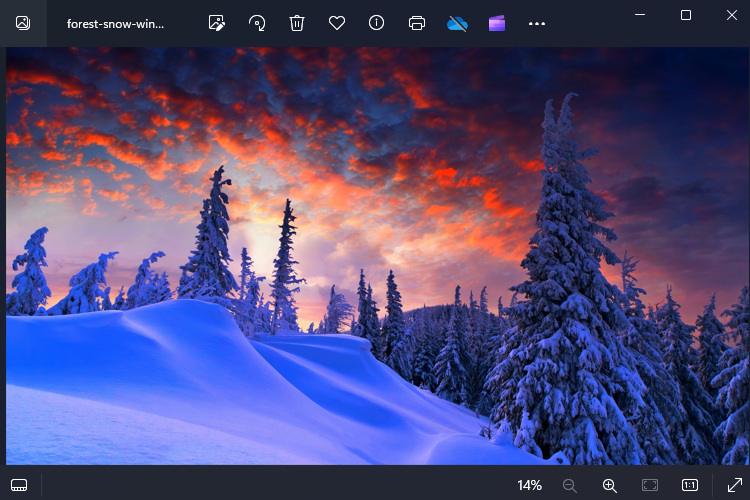750x500 pixels.
Task: Close the Photos window
Action: [x=732, y=15]
